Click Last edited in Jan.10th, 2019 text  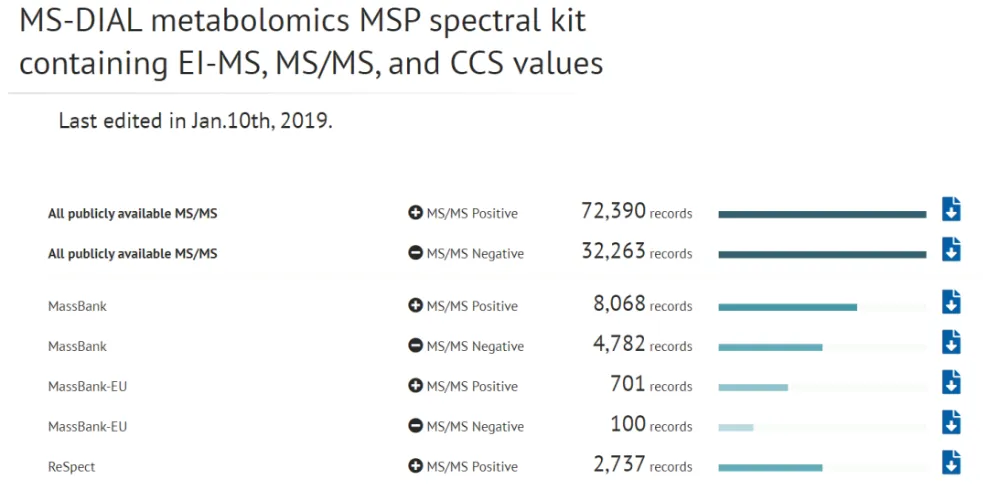(x=195, y=121)
